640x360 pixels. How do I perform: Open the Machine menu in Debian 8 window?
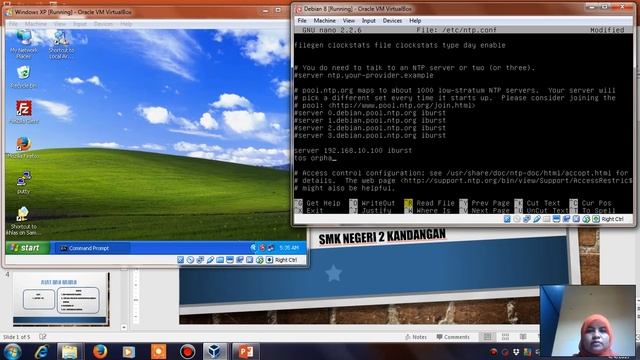(324, 20)
